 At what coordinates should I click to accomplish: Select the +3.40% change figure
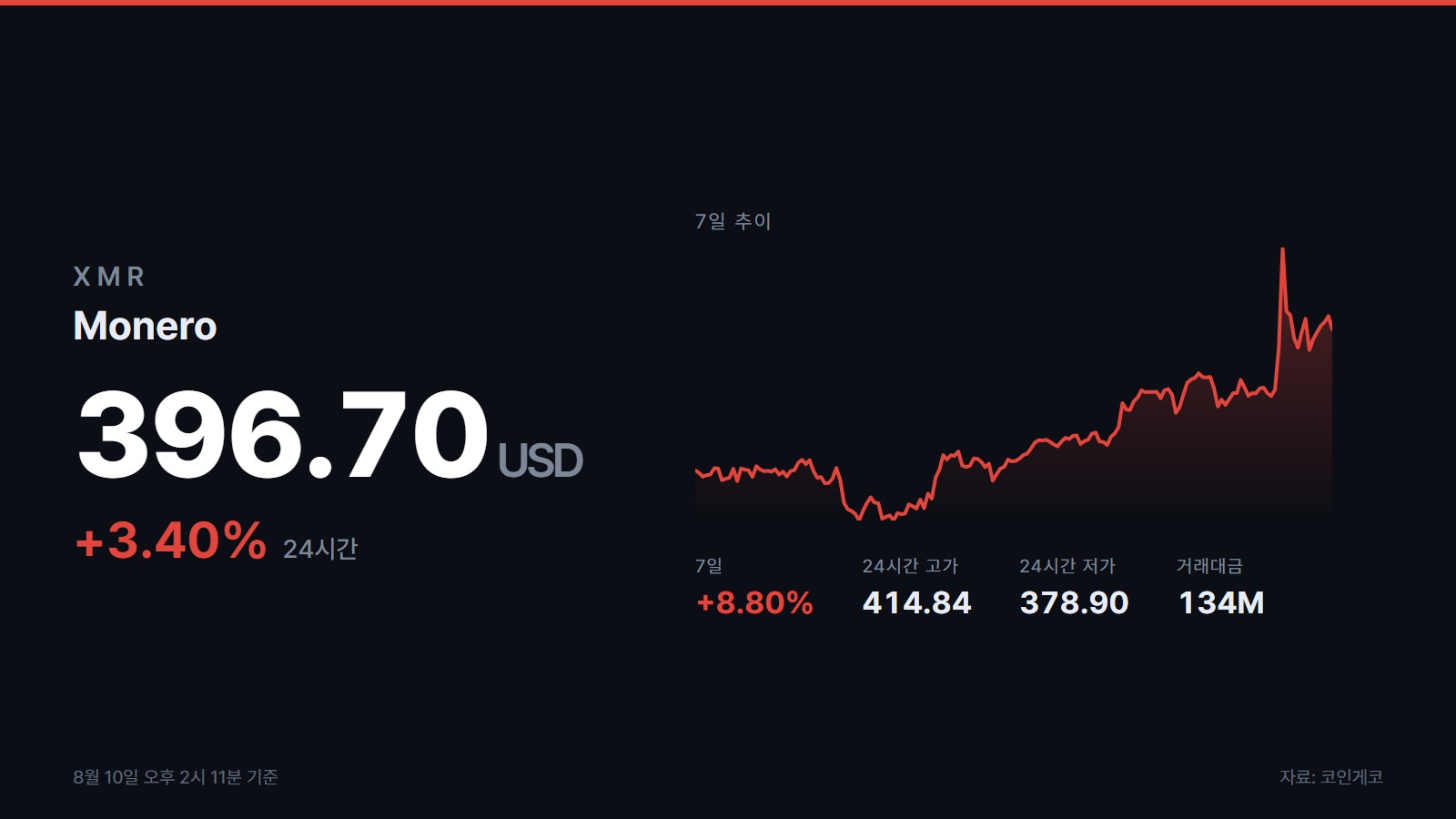pyautogui.click(x=170, y=541)
